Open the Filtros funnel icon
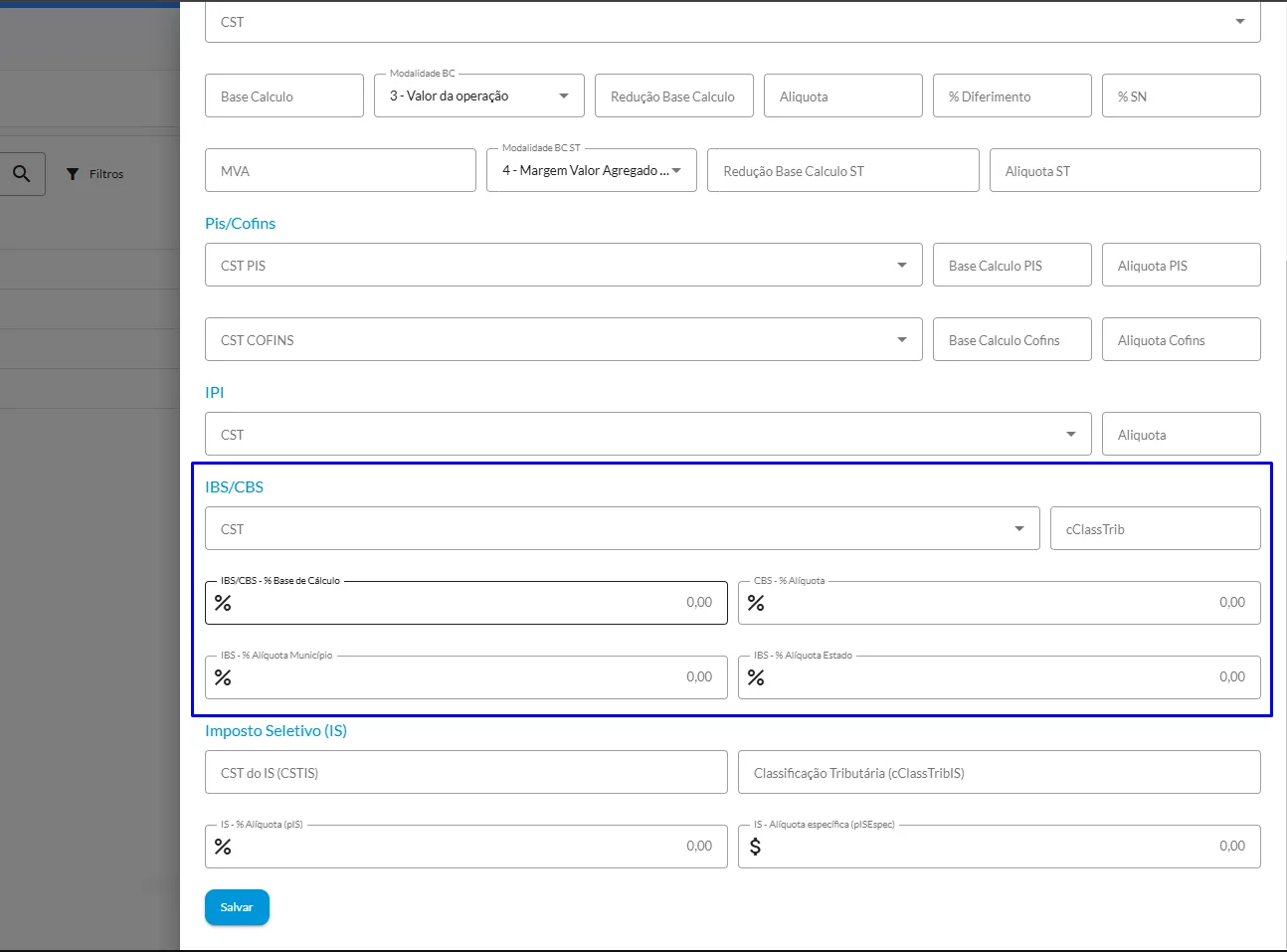The width and height of the screenshot is (1287, 952). point(73,174)
